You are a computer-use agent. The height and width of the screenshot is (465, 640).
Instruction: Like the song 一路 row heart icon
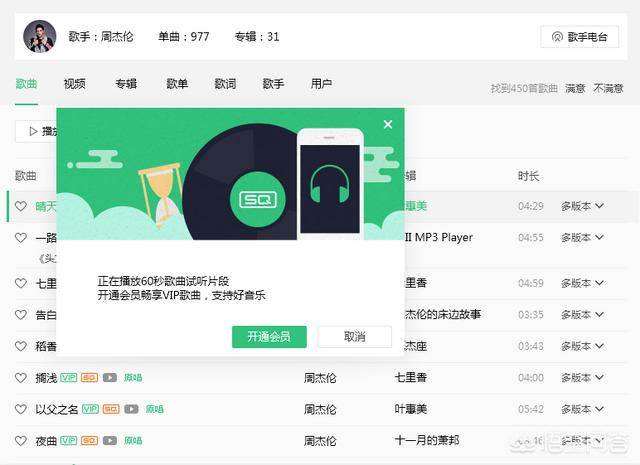click(21, 238)
